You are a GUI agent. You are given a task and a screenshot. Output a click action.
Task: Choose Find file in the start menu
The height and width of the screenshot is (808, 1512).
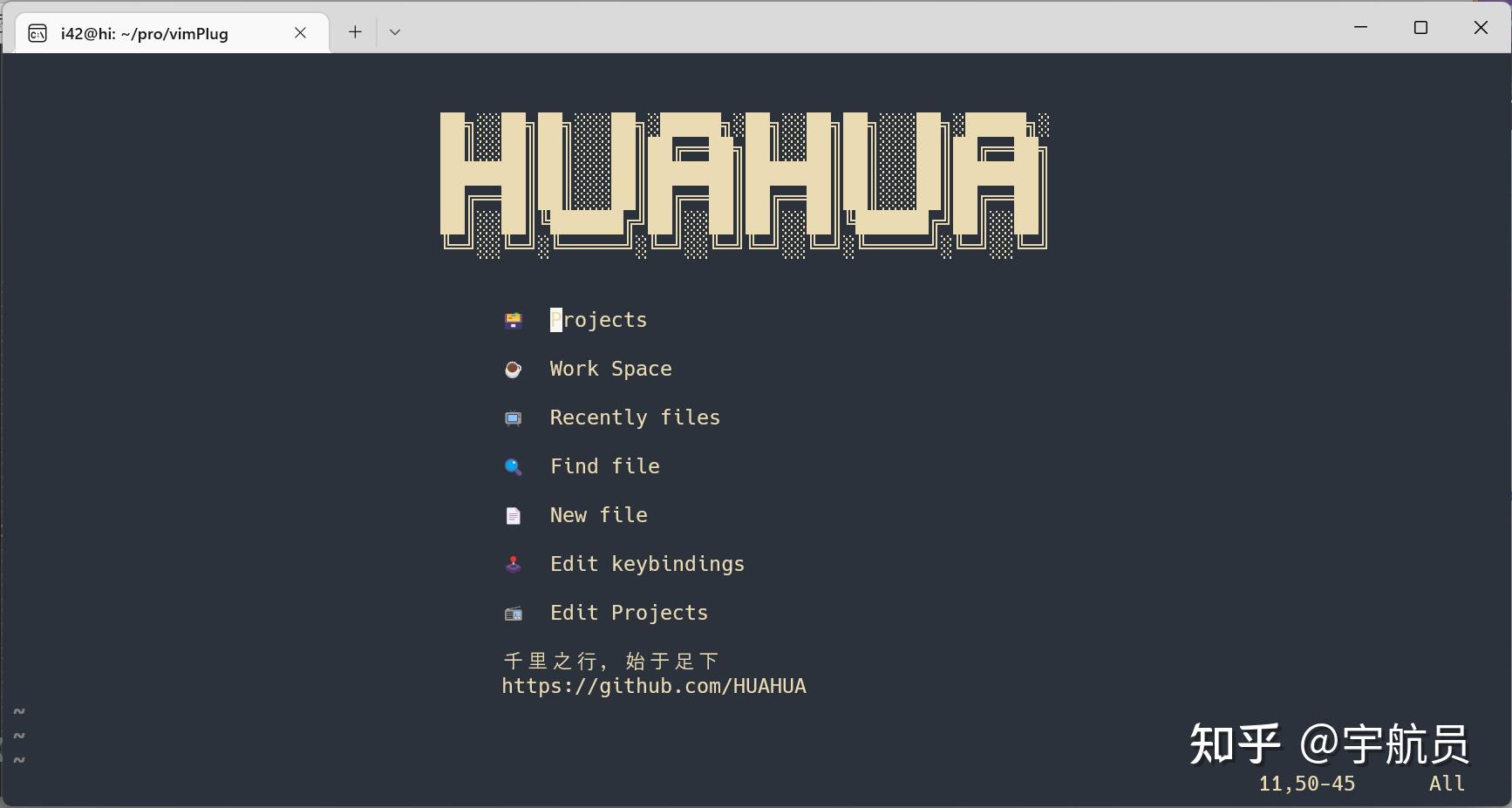point(604,466)
